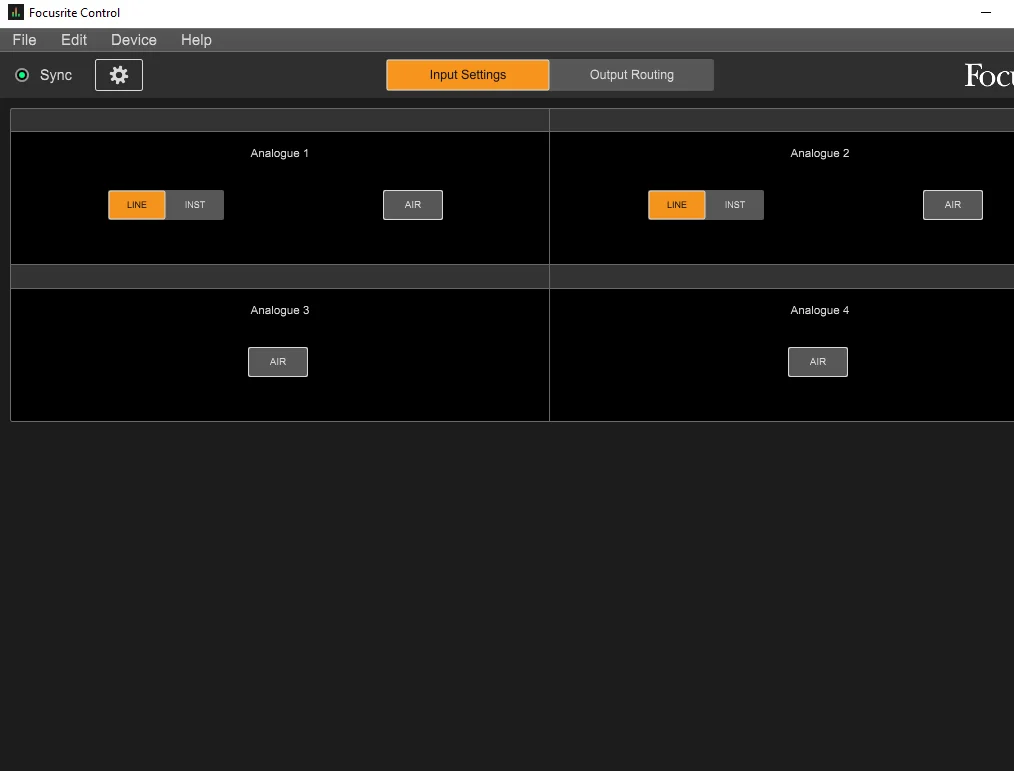Click the Focusrite Control app icon in title bar
This screenshot has width=1014, height=771.
[x=16, y=12]
